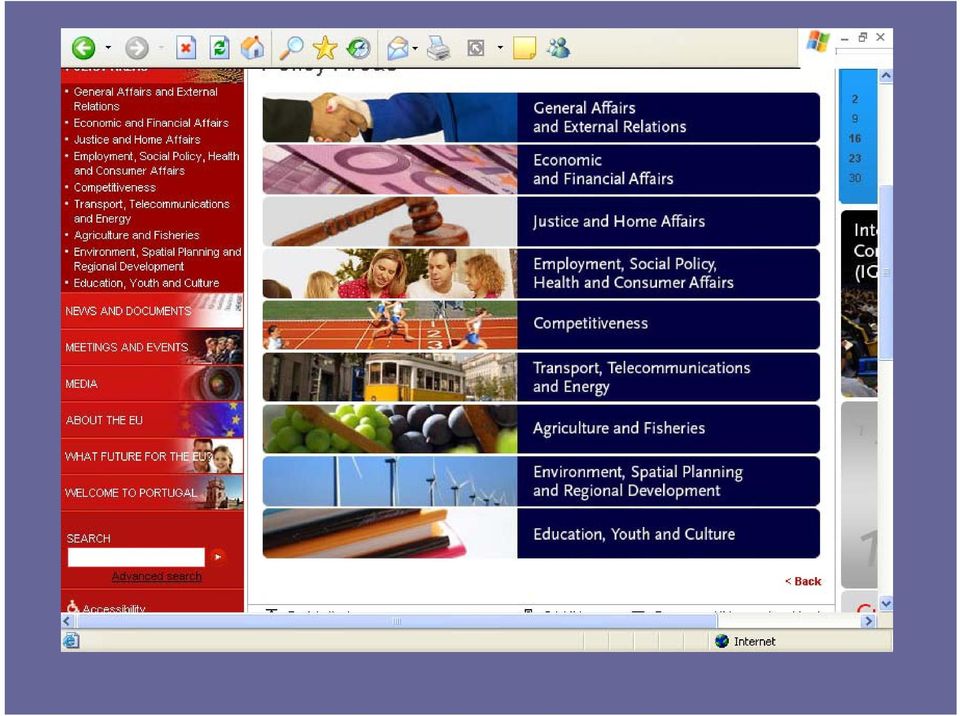960x716 pixels.
Task: Select date 2 in the calendar
Action: click(x=855, y=99)
